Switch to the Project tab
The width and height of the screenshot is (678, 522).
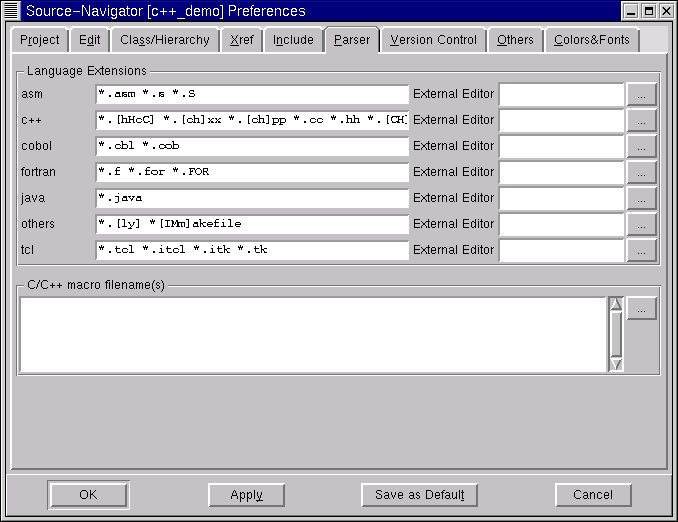(40, 40)
